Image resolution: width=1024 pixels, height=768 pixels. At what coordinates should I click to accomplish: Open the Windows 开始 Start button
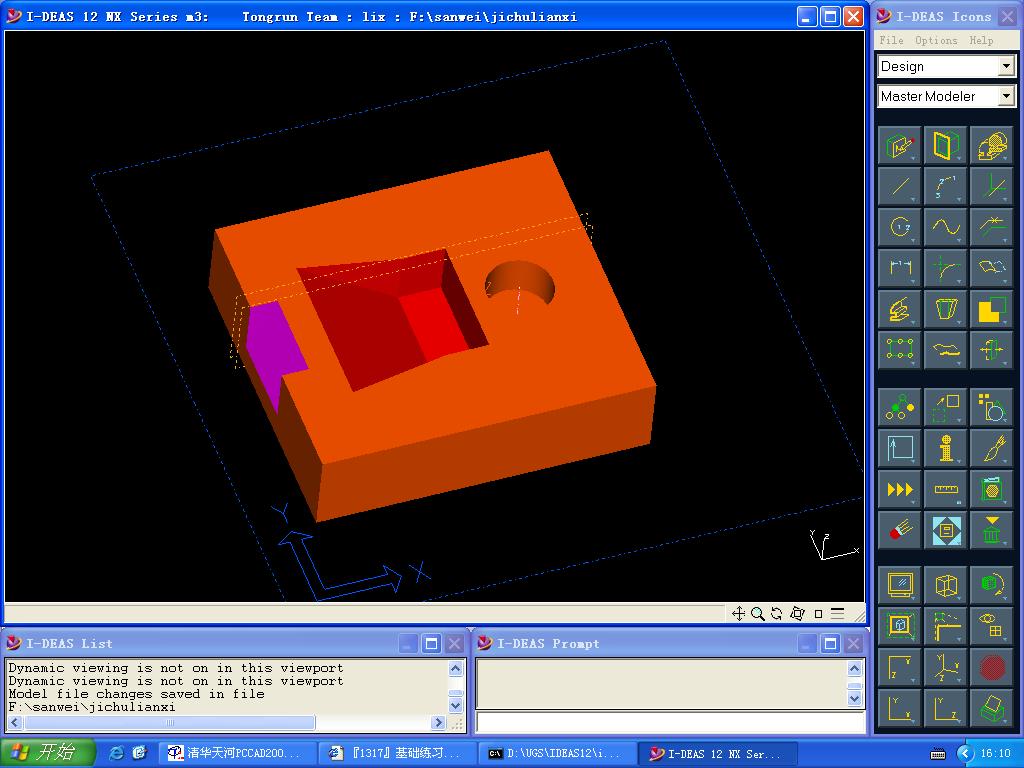click(x=48, y=753)
